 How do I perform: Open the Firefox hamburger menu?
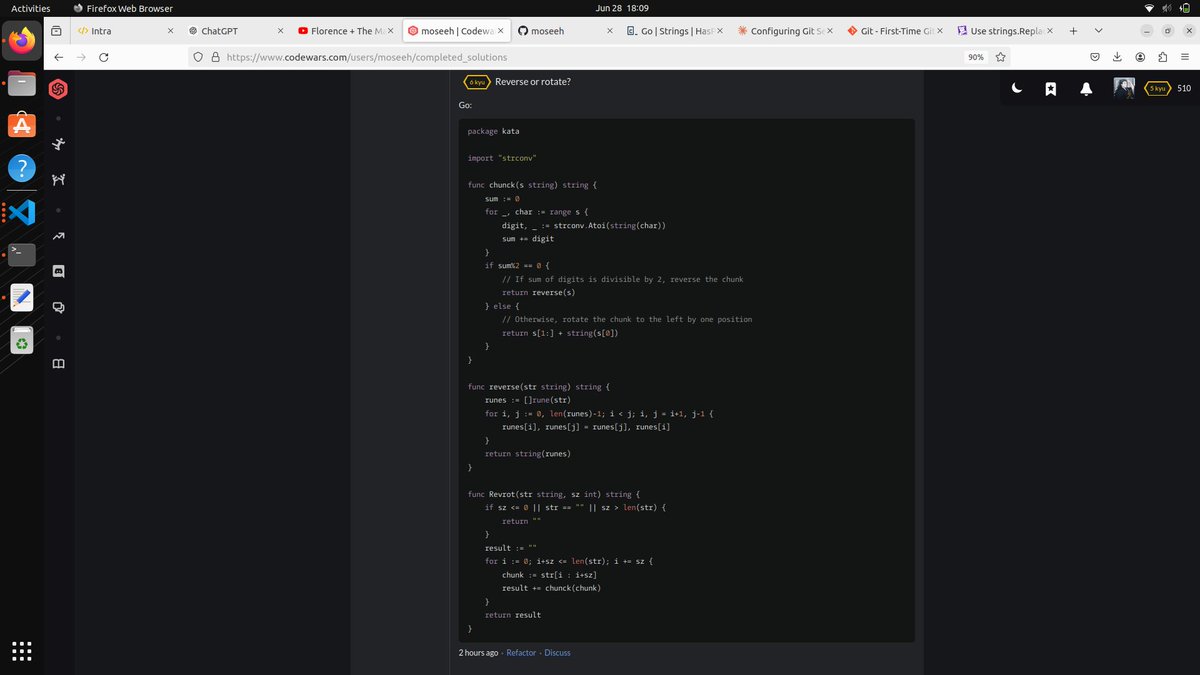click(x=1186, y=58)
